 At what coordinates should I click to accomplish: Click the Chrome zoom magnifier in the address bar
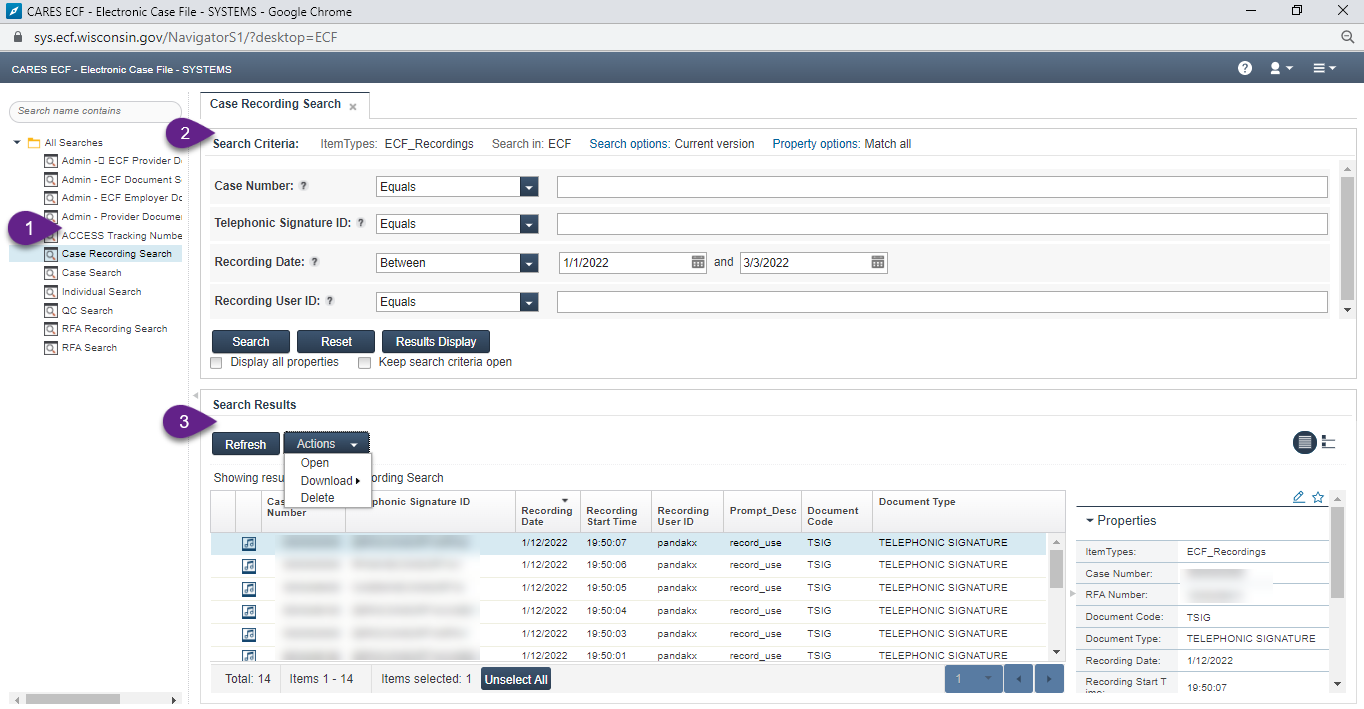[x=1347, y=37]
